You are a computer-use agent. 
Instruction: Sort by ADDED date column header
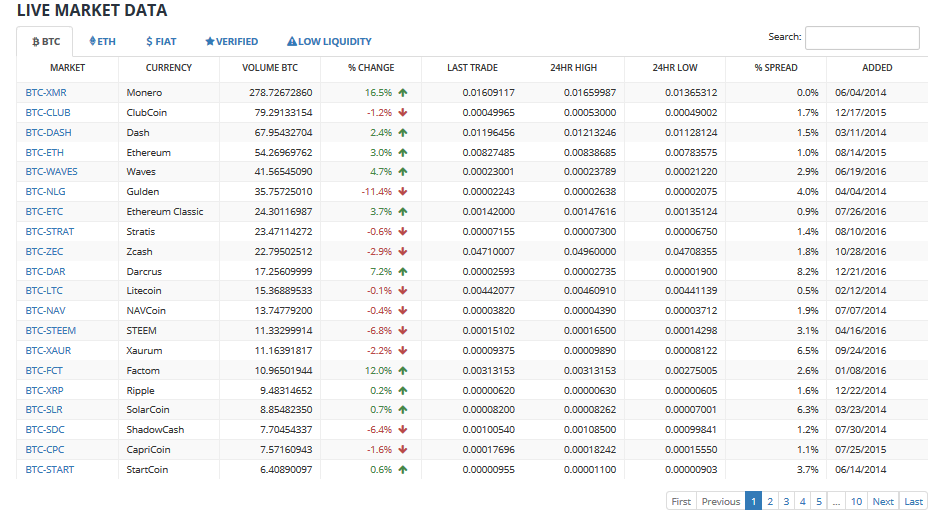[x=877, y=68]
